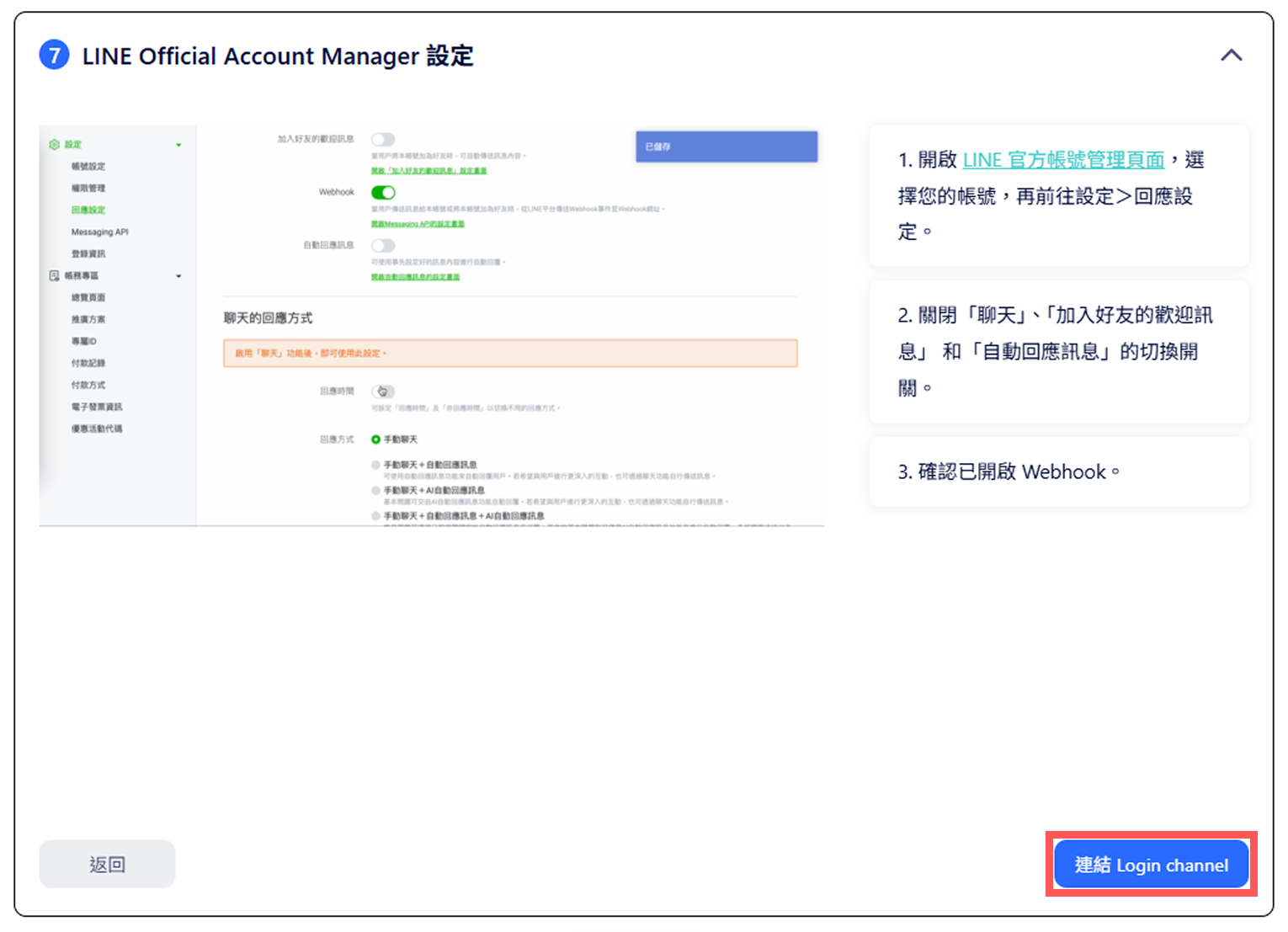
Task: Open 電子發票資訊 in the tutorial sidebar
Action: point(97,407)
